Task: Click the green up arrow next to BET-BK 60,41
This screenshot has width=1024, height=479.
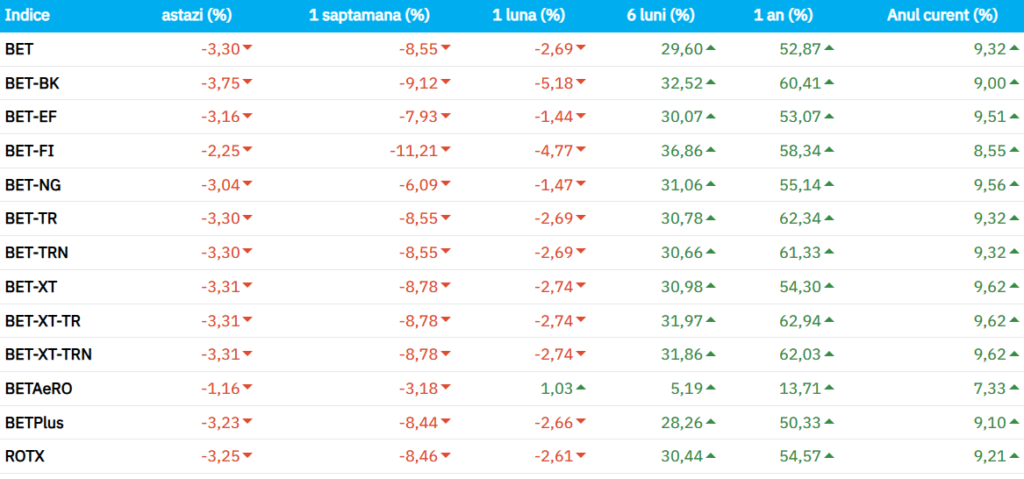Action: (x=830, y=82)
